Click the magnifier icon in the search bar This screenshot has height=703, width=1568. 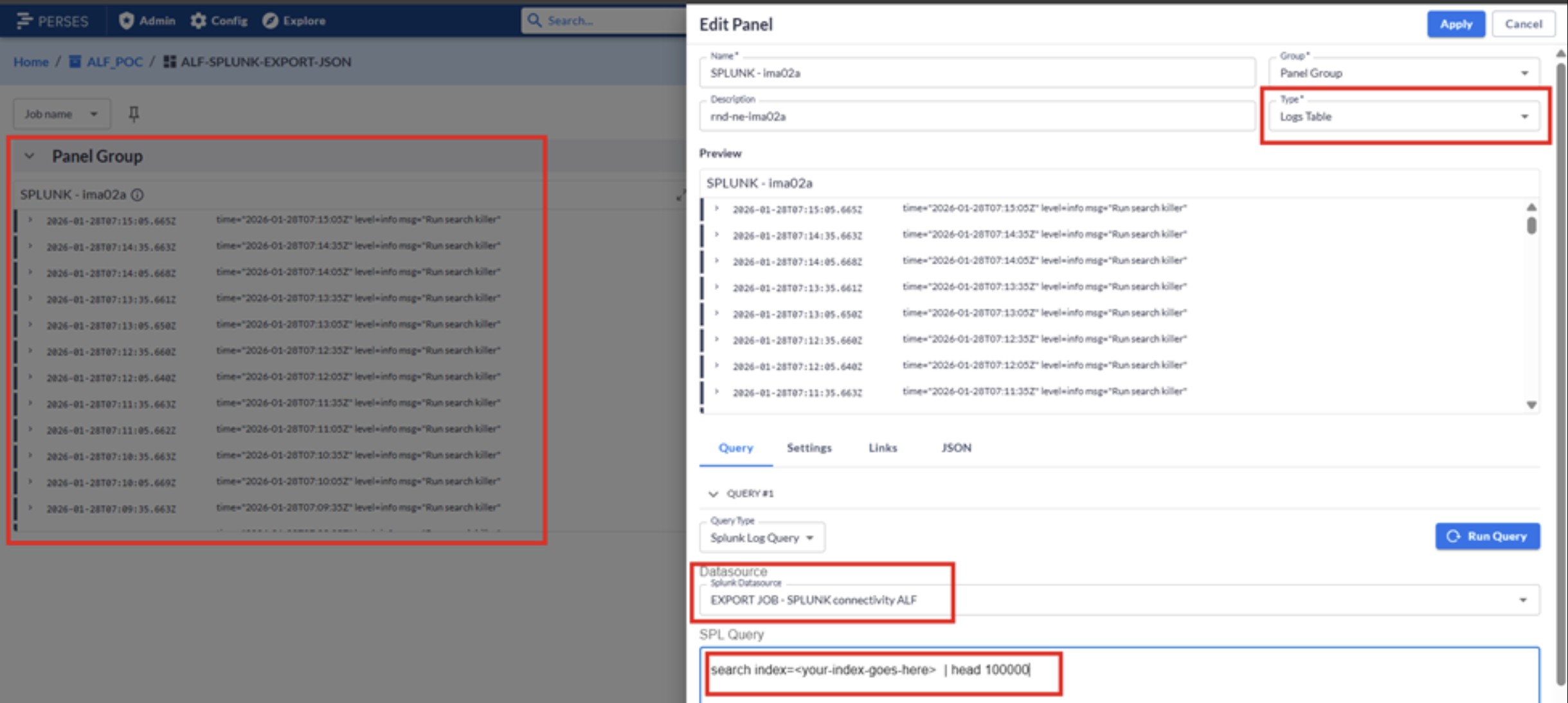[x=534, y=21]
